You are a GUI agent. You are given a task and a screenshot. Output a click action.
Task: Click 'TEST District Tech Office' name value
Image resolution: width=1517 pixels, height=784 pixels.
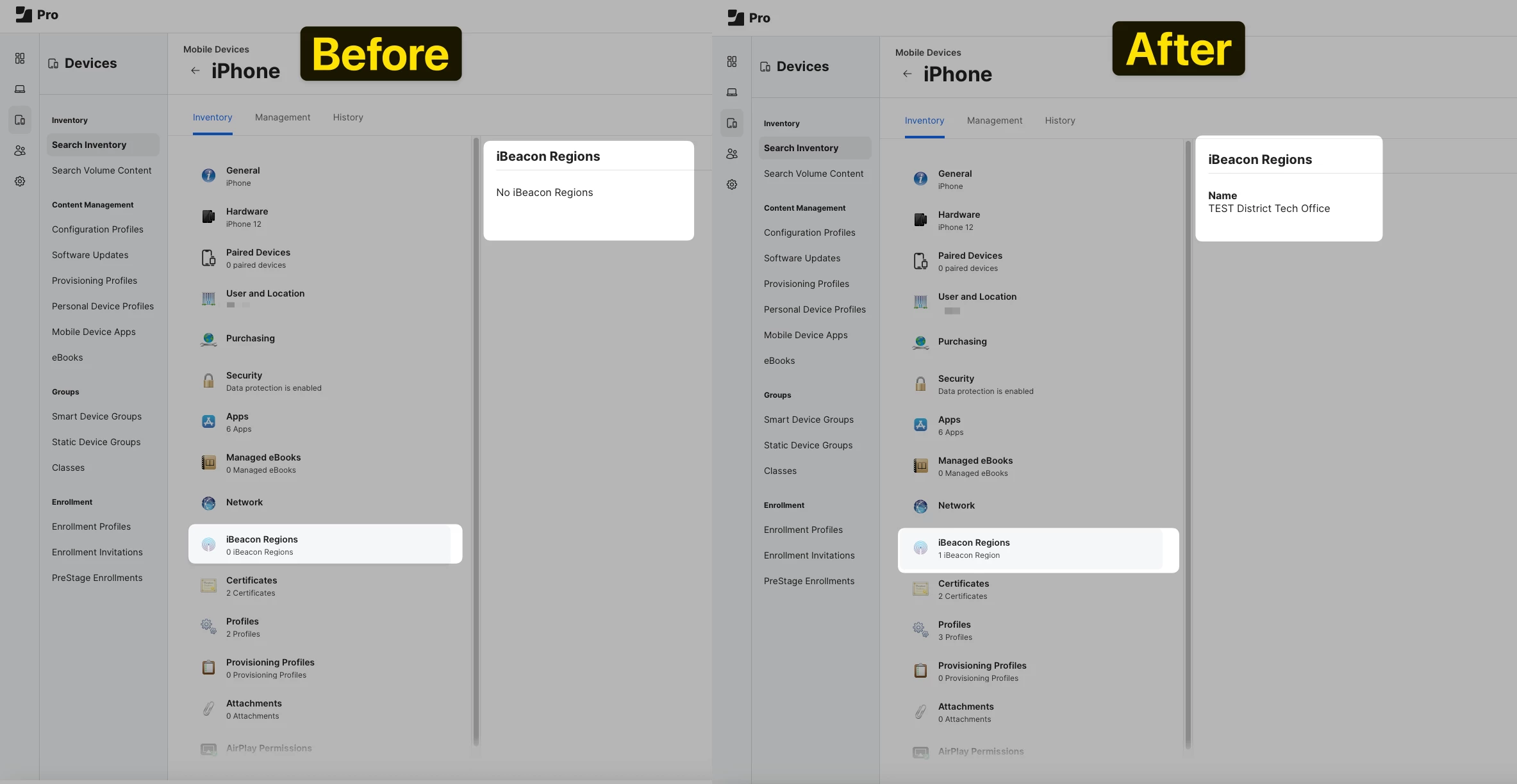(x=1269, y=209)
